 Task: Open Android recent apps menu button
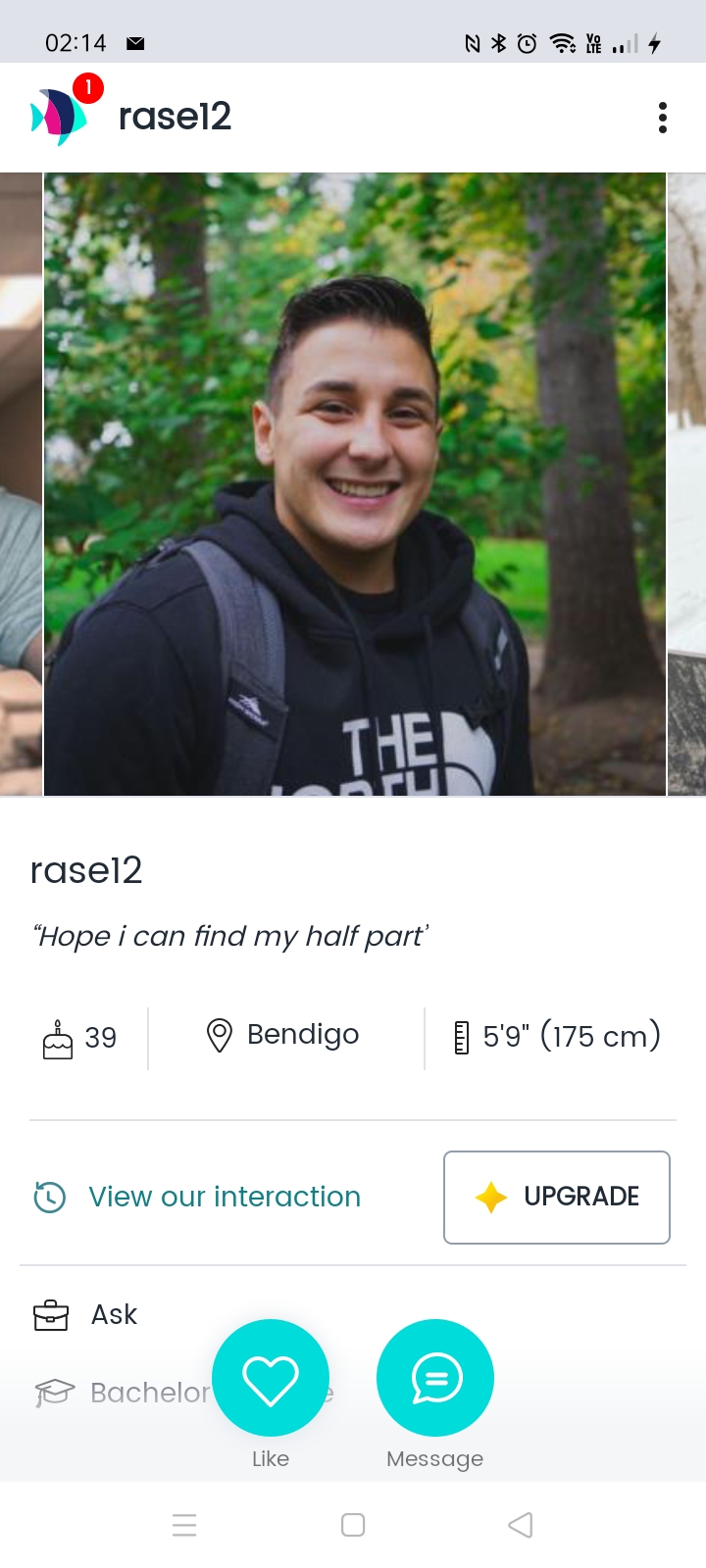coord(184,1525)
